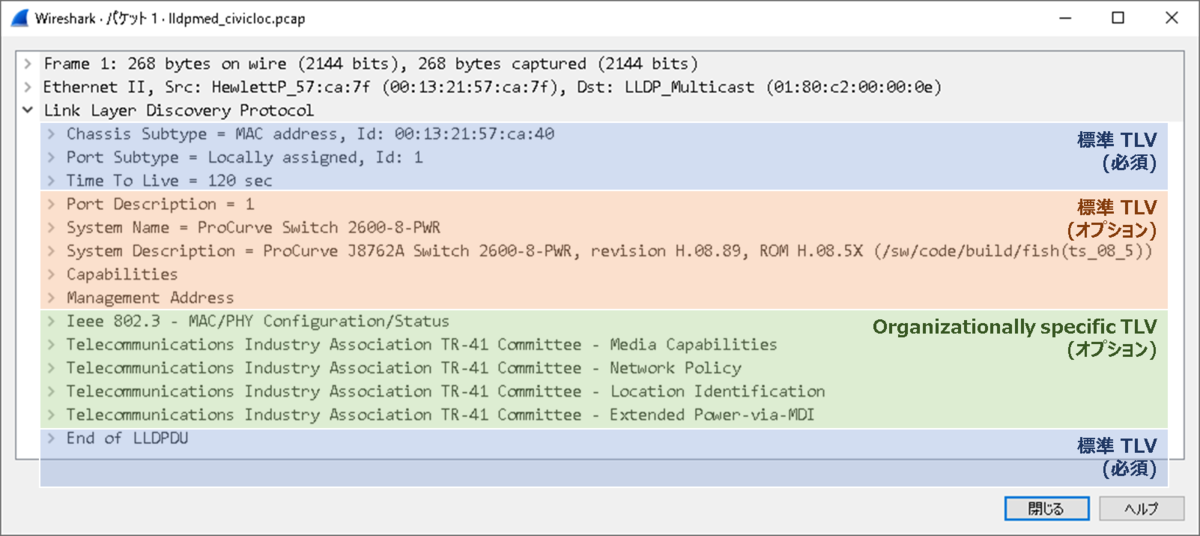Minimize the Wireshark packet window

click(x=1063, y=17)
